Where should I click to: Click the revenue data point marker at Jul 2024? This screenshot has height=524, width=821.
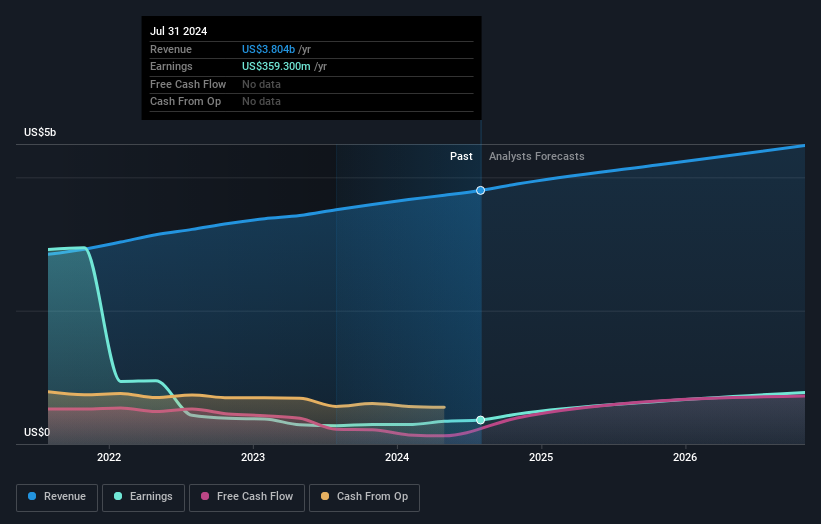[480, 191]
